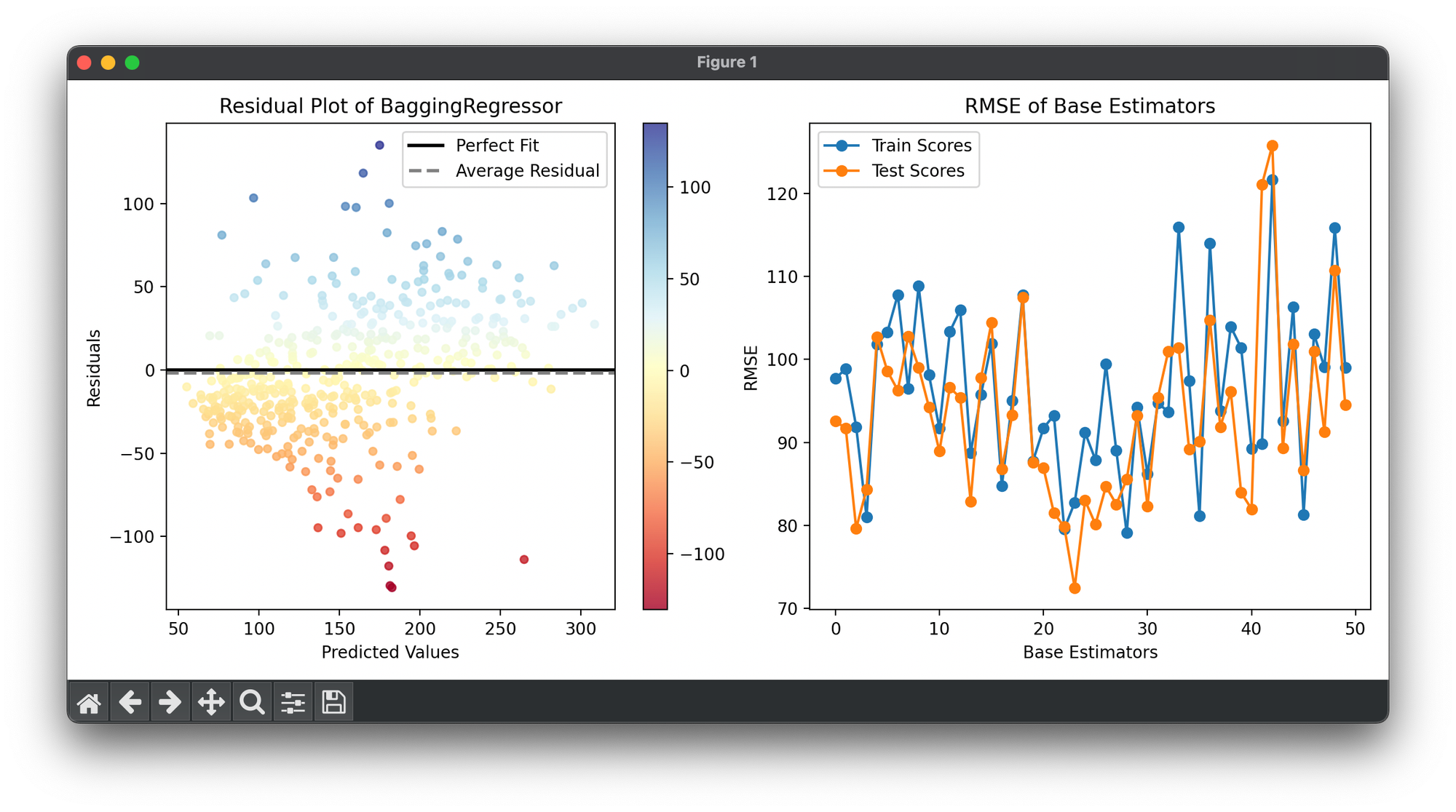Click the lowest orange test score point

coord(1075,588)
